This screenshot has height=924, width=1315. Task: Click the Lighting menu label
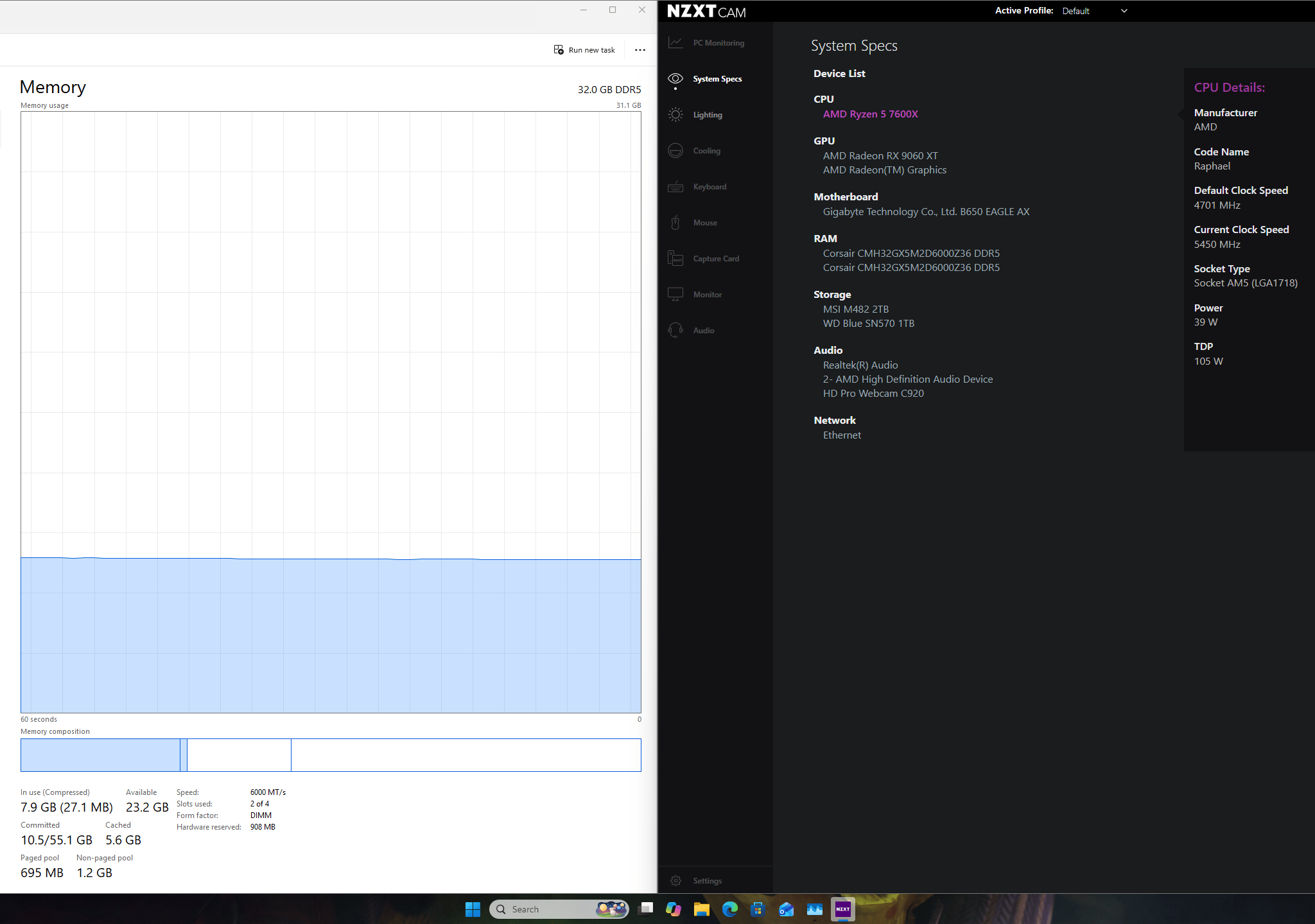tap(708, 115)
